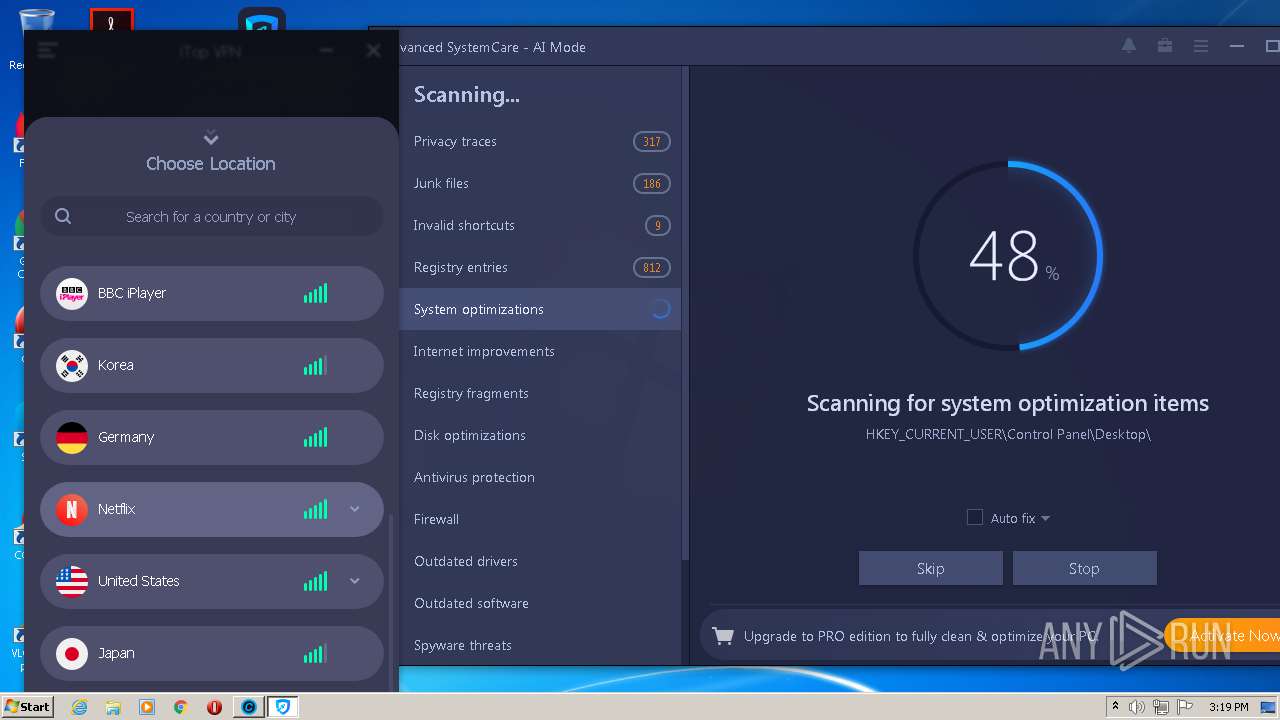Switch to Advanced SystemCare taskbar icon
The image size is (1280, 720).
pyautogui.click(x=249, y=707)
